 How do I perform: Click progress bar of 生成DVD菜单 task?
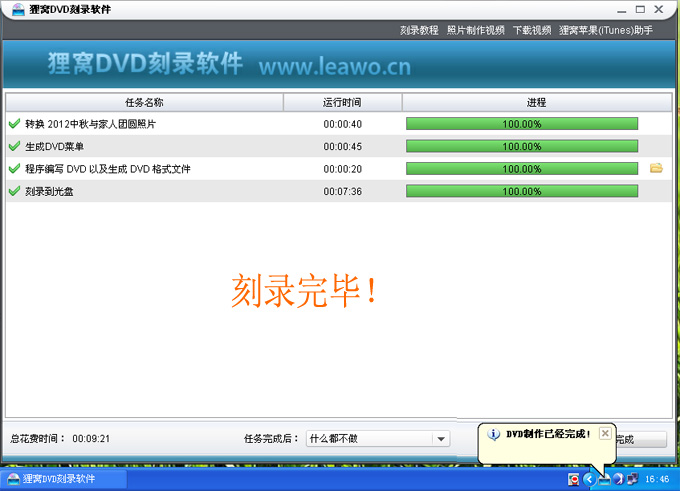522,146
